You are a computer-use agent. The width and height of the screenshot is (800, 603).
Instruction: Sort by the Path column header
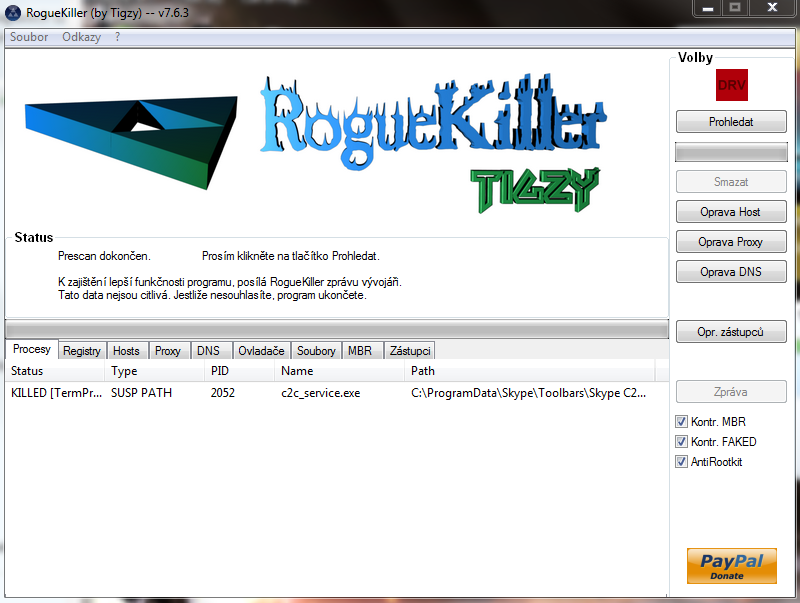tap(530, 371)
